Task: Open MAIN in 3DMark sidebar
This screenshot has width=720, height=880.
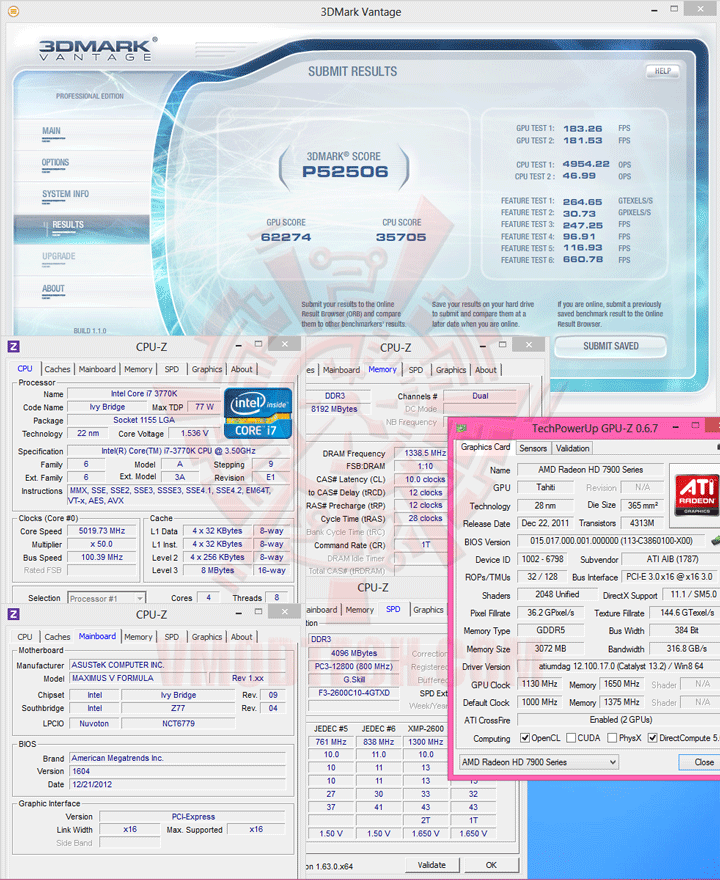Action: [52, 131]
